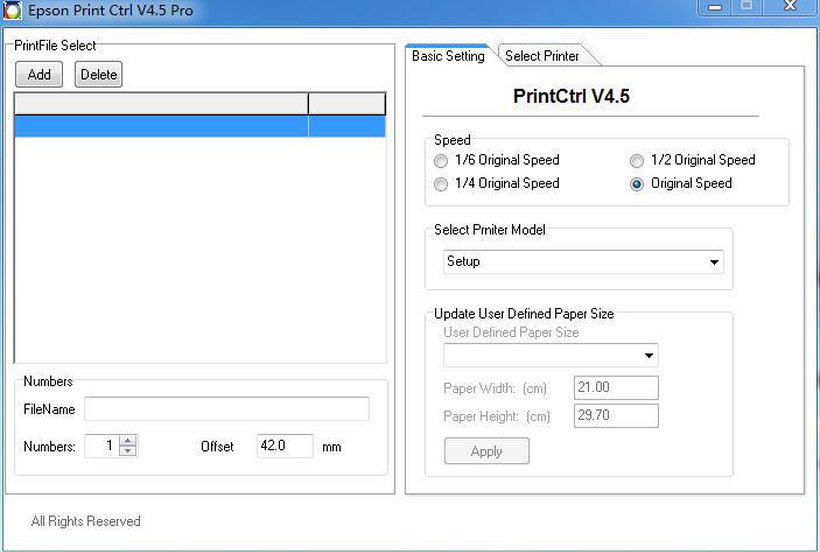Click the first column header of file list
This screenshot has width=820, height=552.
click(161, 104)
